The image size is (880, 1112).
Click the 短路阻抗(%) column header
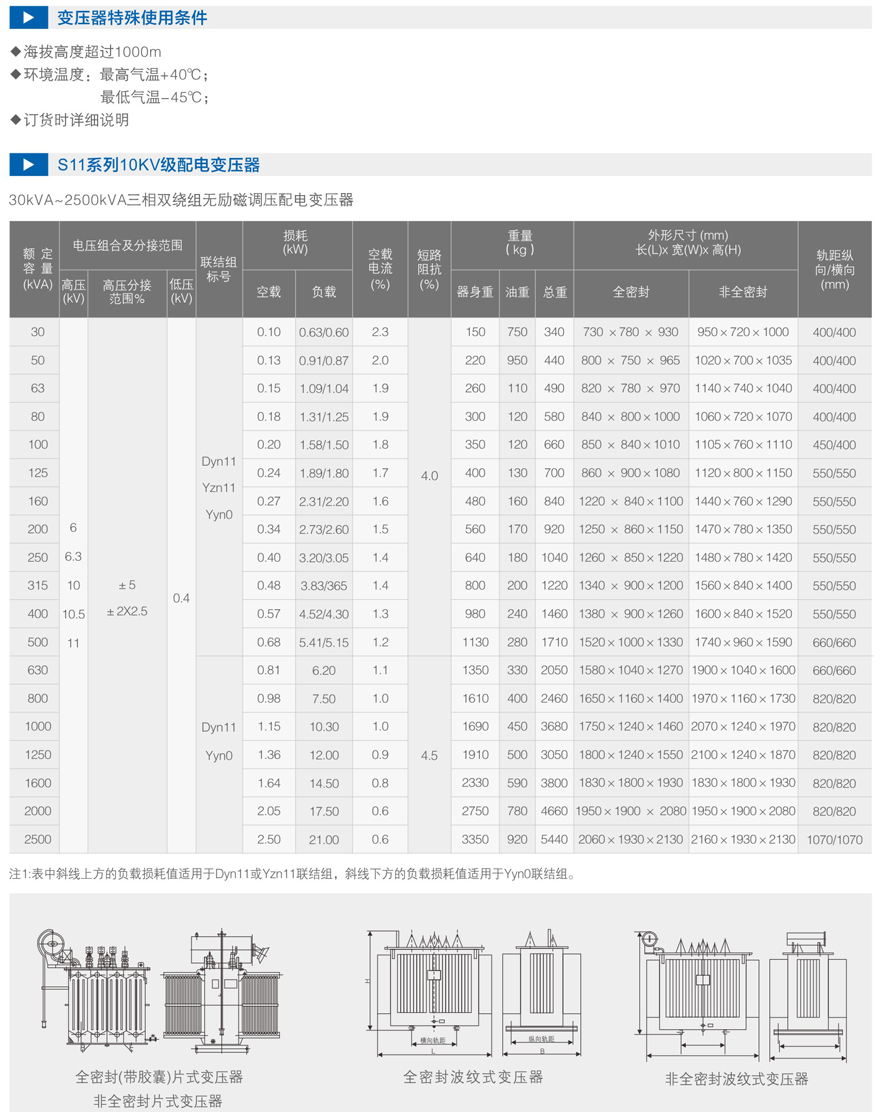pos(429,269)
